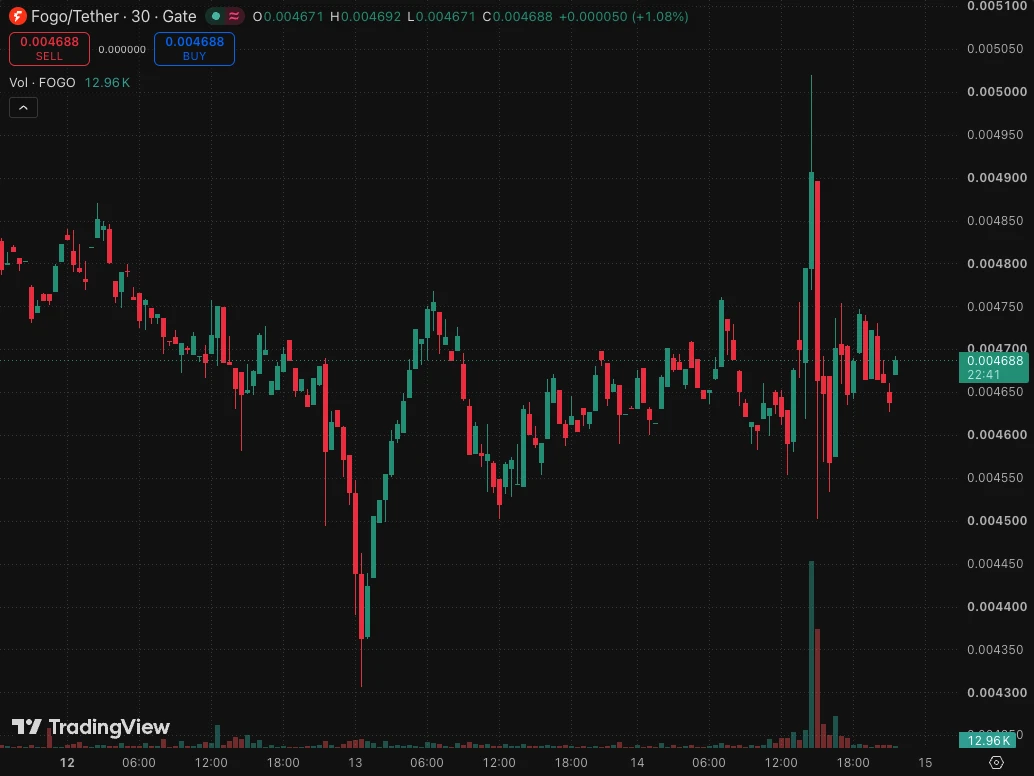The image size is (1034, 776).
Task: Click the 0.004300 price axis label
Action: 996,692
